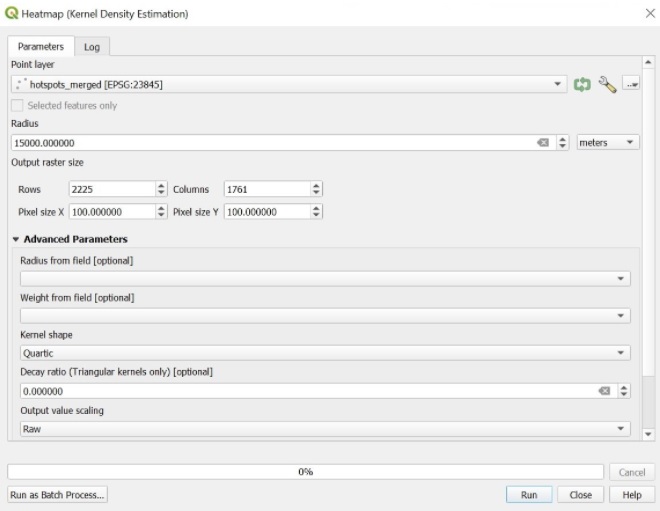Image resolution: width=660 pixels, height=511 pixels.
Task: Open the Output value scaling Raw dropdown
Action: pyautogui.click(x=325, y=429)
